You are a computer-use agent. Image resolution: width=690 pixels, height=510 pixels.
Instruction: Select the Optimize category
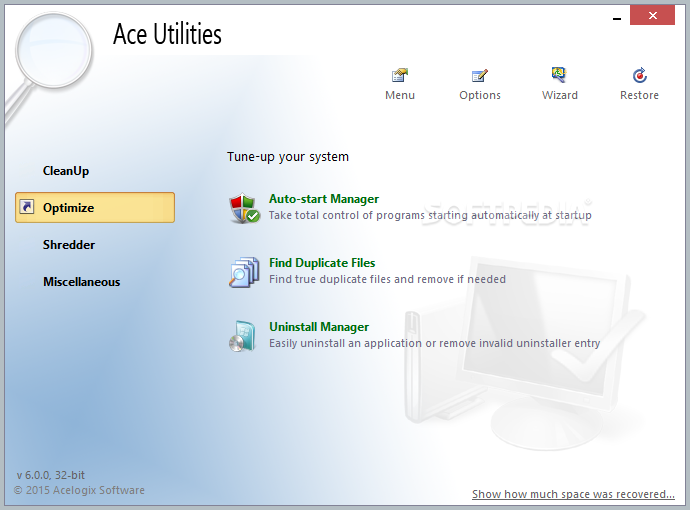pos(95,207)
